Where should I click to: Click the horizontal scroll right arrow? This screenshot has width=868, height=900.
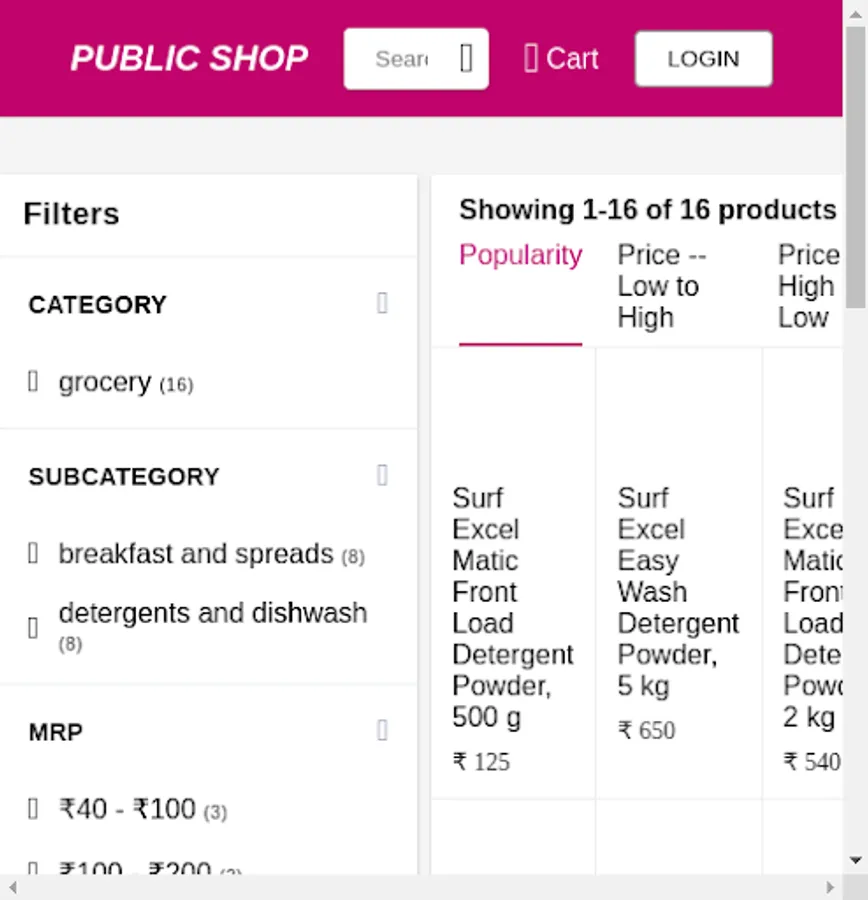[830, 887]
